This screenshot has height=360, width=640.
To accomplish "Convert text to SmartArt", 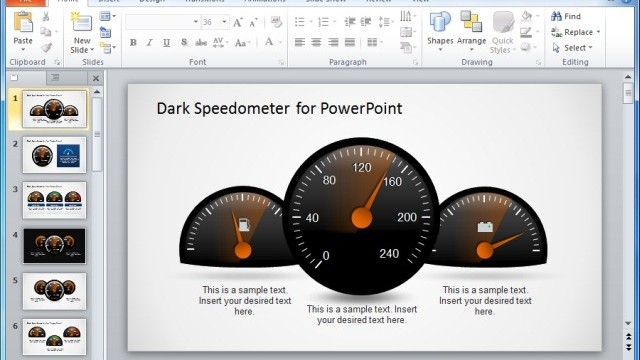I will click(x=408, y=48).
